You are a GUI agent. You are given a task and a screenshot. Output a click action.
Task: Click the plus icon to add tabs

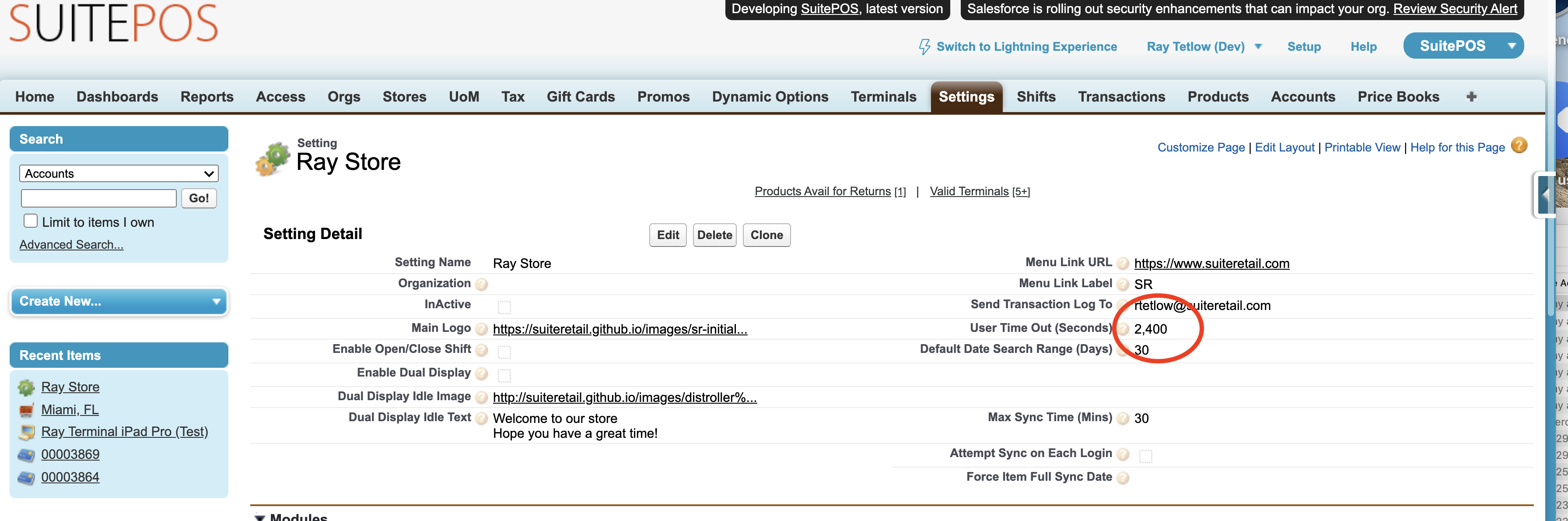[1471, 97]
